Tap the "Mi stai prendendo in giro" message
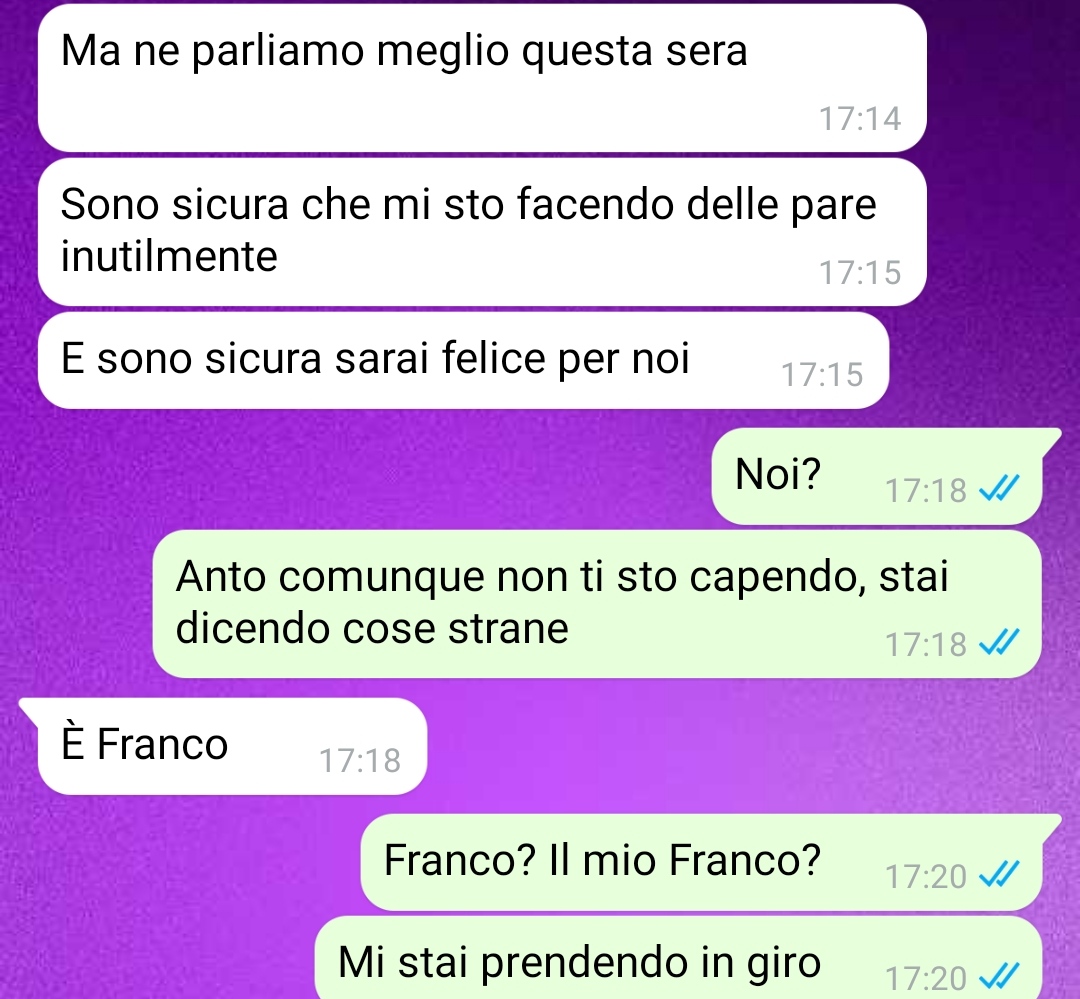Screen dimensions: 1080x999 tap(678, 958)
